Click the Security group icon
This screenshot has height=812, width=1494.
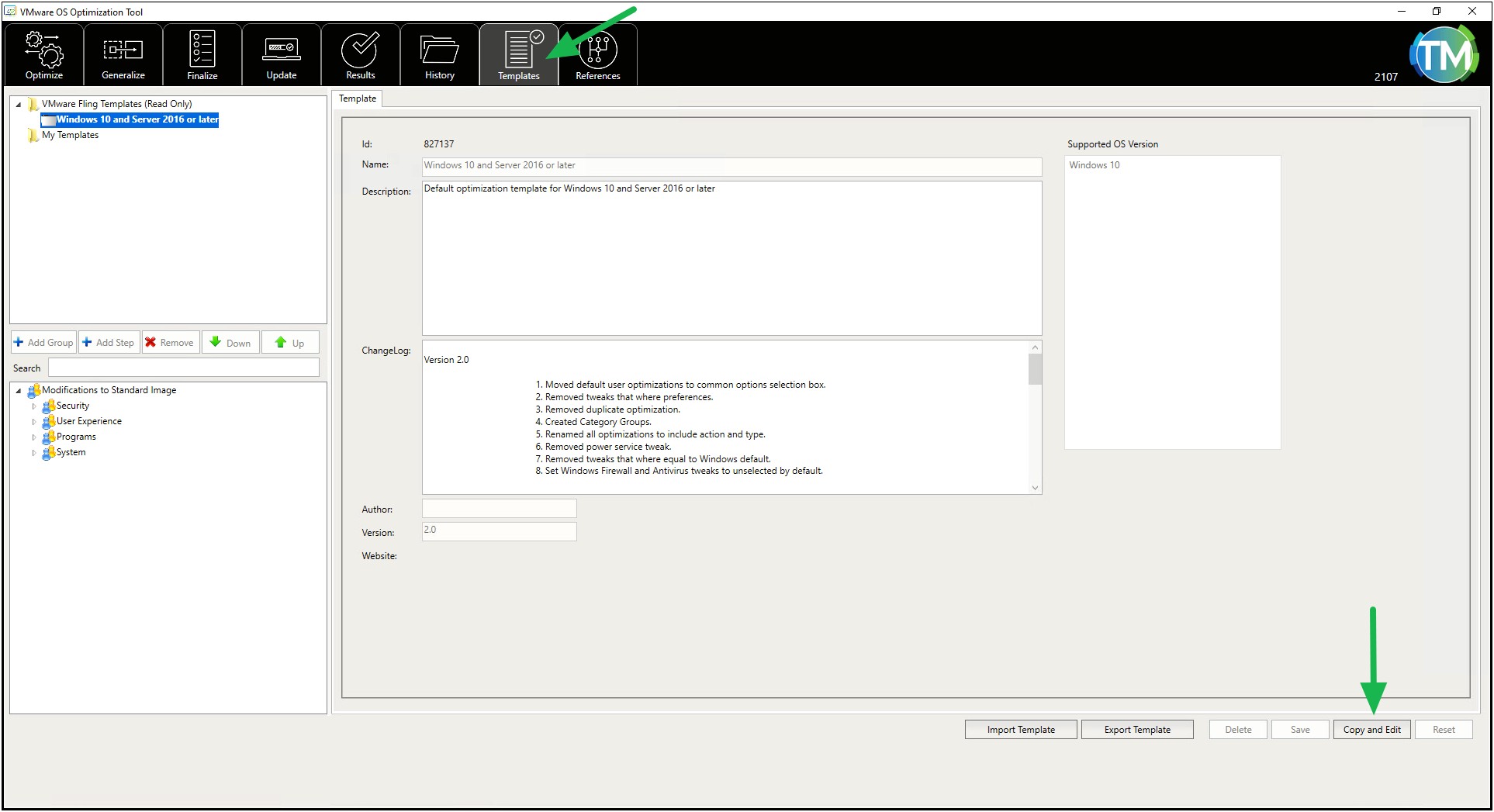pyautogui.click(x=48, y=406)
